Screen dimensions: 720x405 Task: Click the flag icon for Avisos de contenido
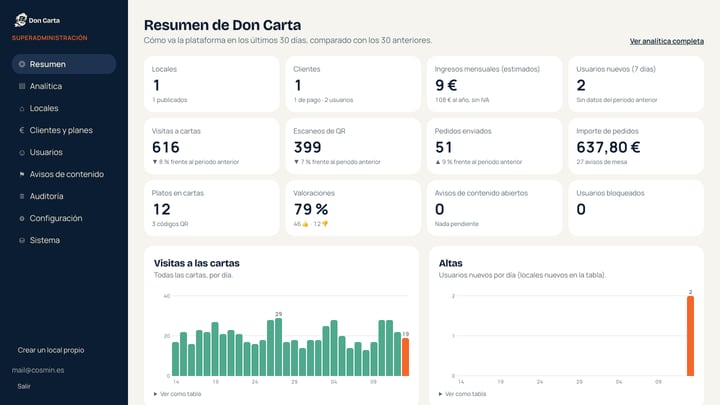pyautogui.click(x=22, y=174)
